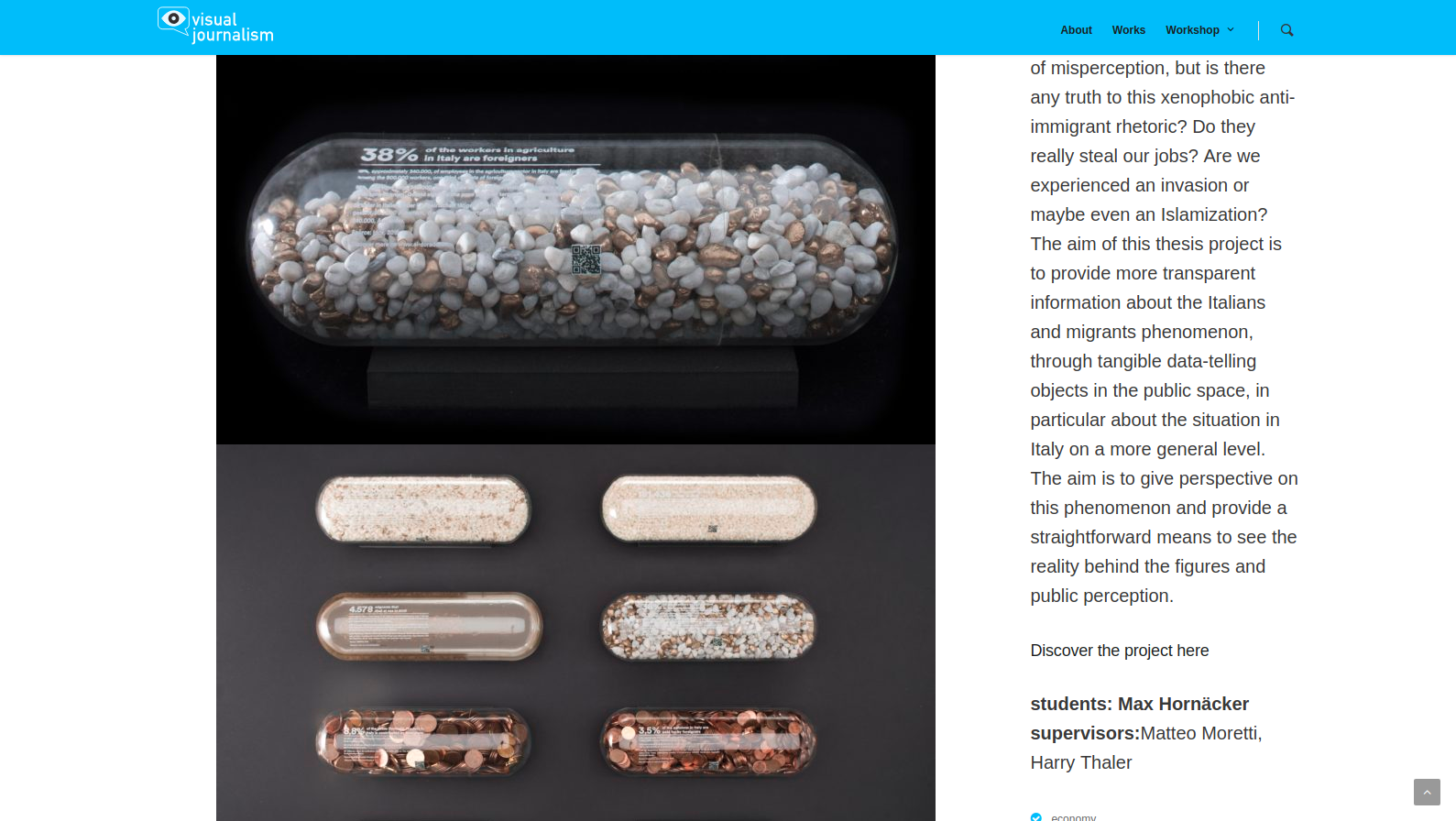
Task: Go to the About page
Action: tap(1076, 30)
